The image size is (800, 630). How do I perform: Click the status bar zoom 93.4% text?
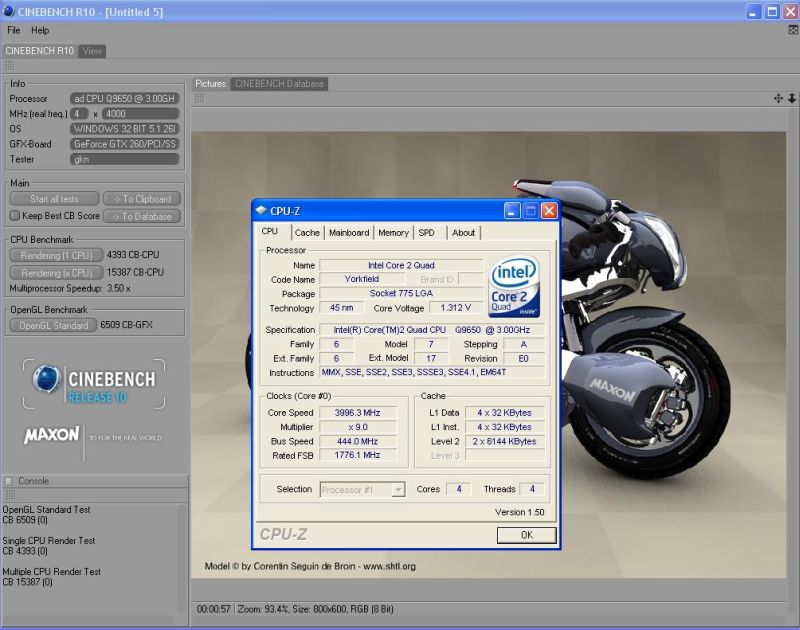coord(263,609)
